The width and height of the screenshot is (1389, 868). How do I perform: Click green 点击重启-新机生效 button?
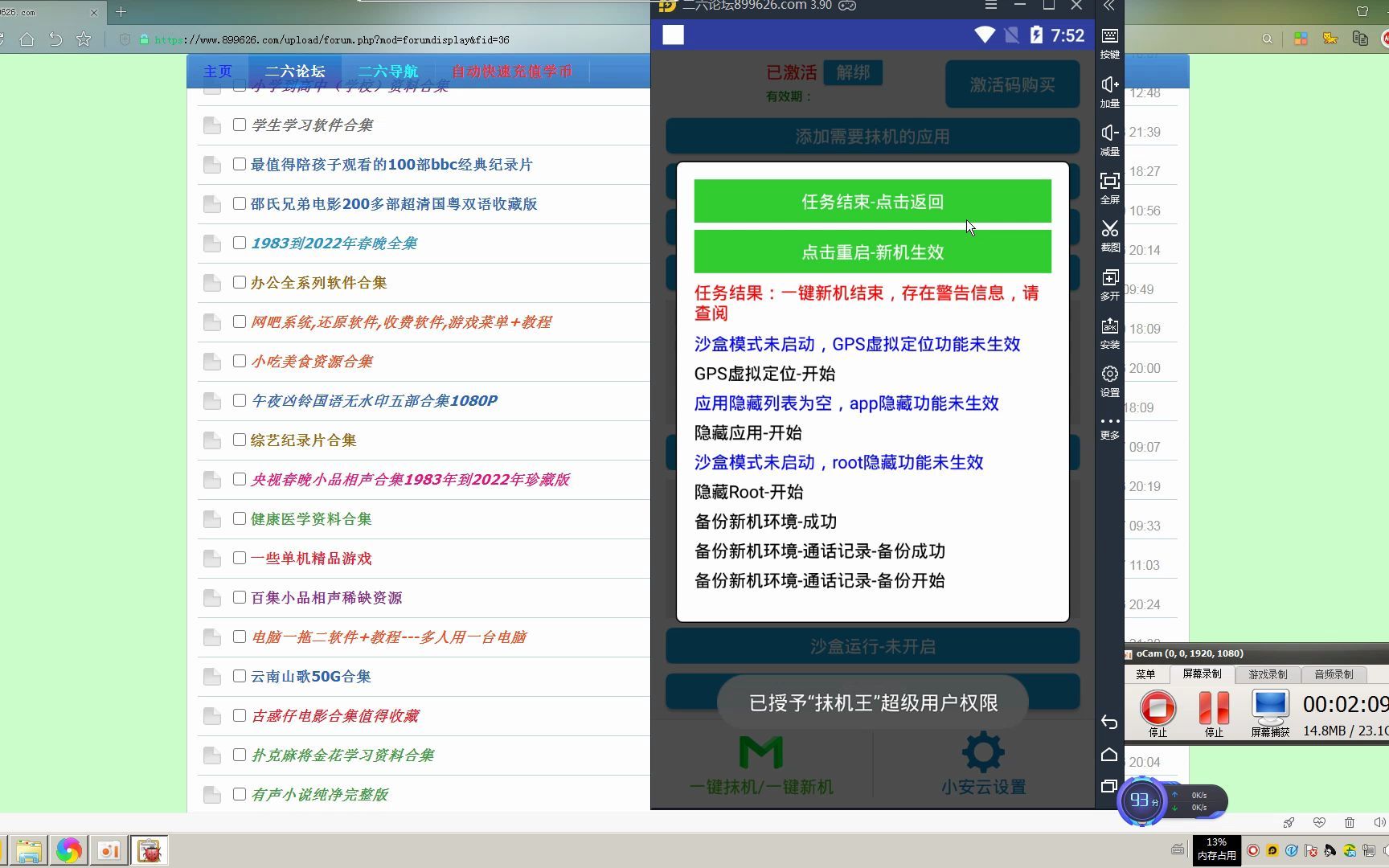pyautogui.click(x=872, y=252)
